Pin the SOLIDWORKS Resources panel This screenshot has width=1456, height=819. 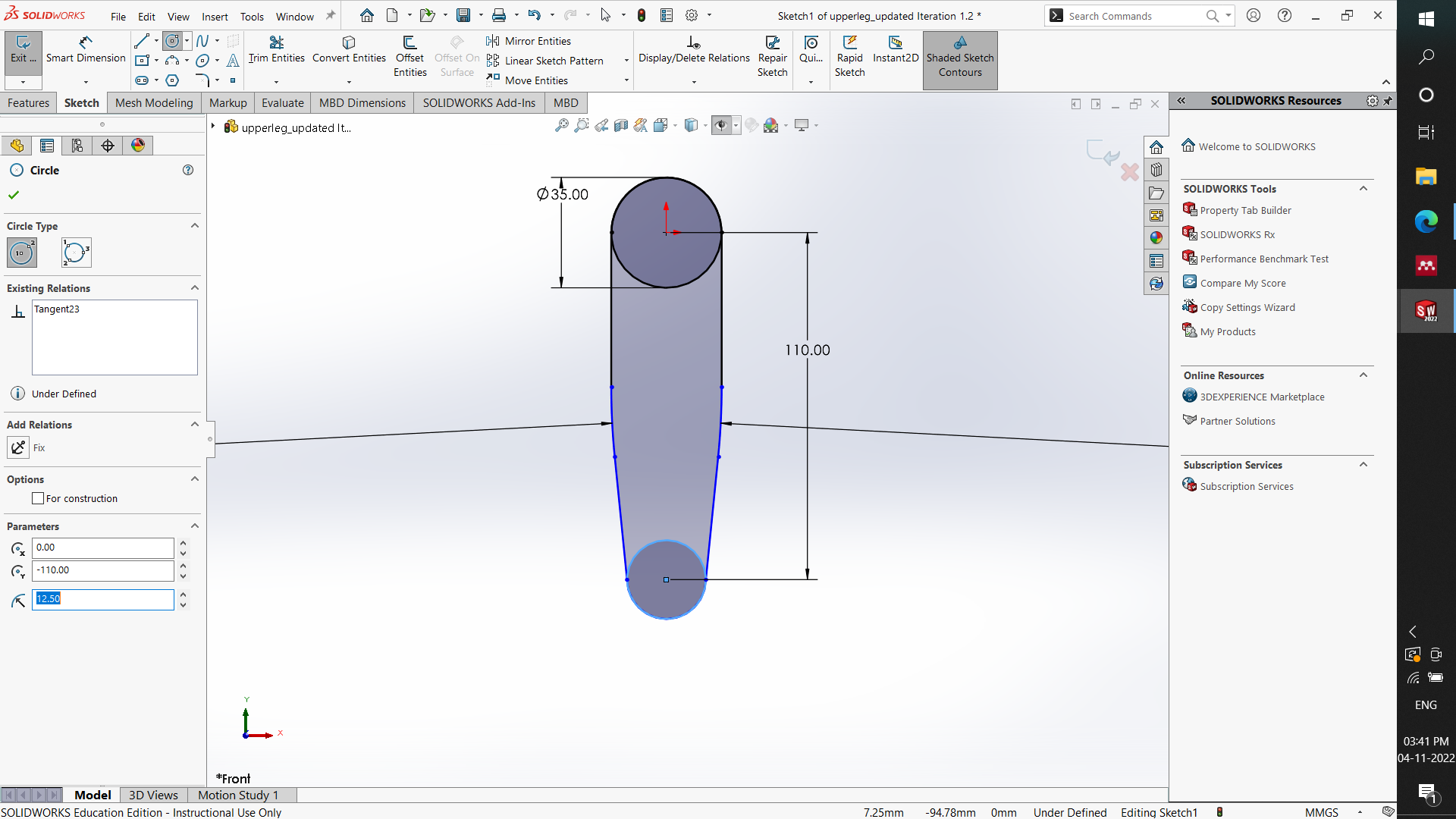(x=1389, y=100)
